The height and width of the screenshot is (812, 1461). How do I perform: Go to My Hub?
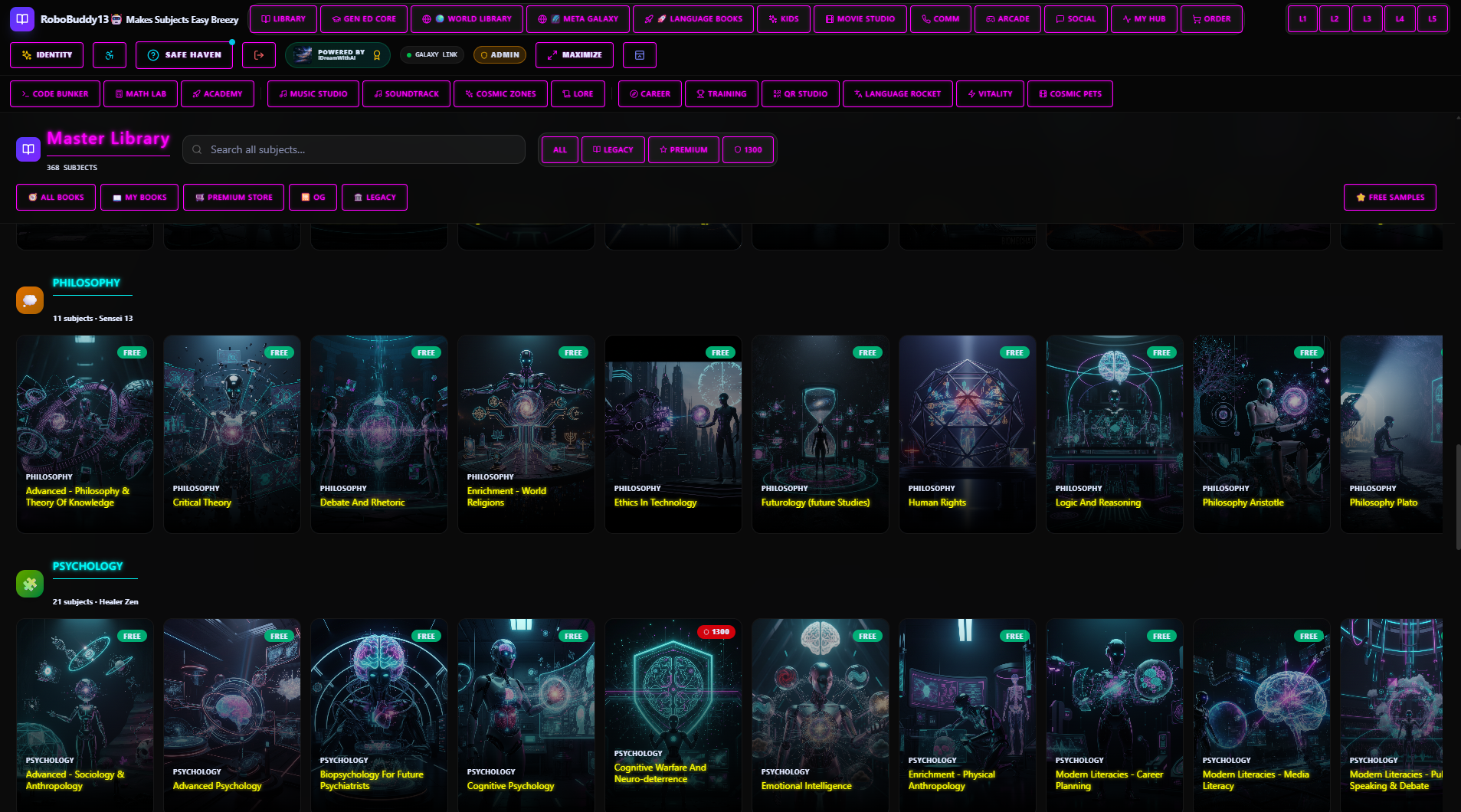(1144, 19)
